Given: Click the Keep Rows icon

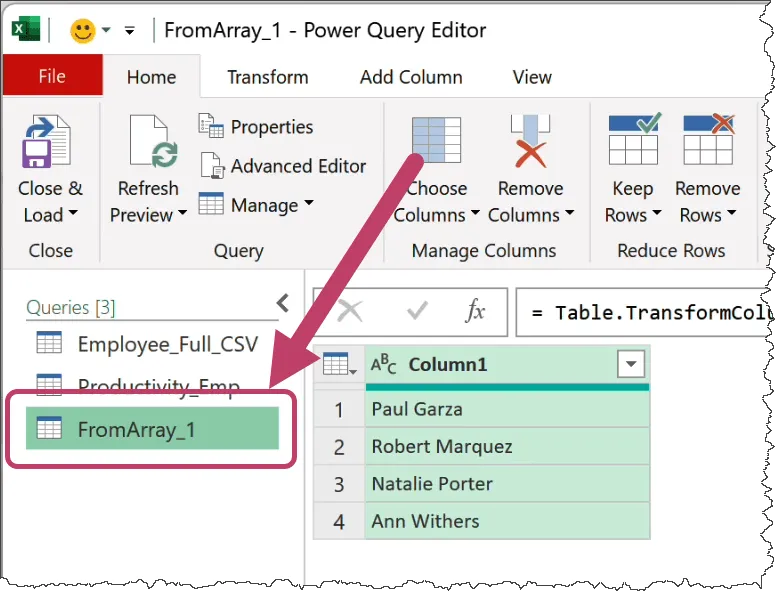Looking at the screenshot, I should 633,142.
